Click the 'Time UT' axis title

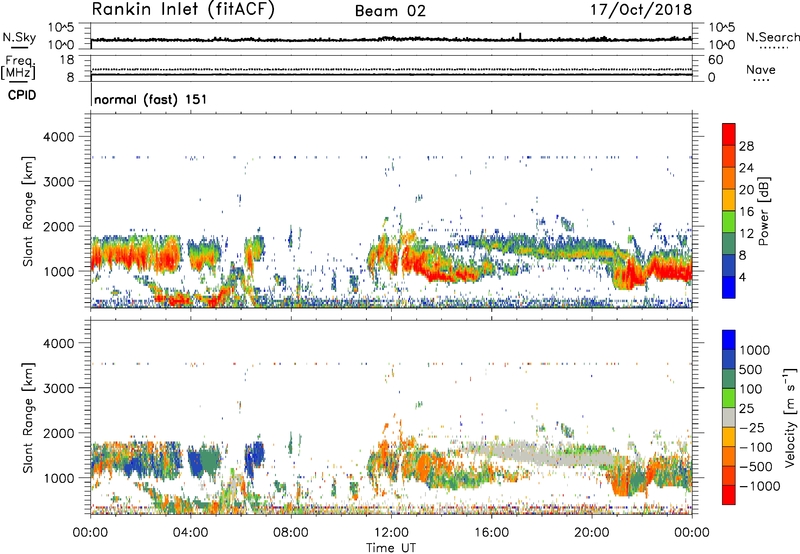pos(391,548)
